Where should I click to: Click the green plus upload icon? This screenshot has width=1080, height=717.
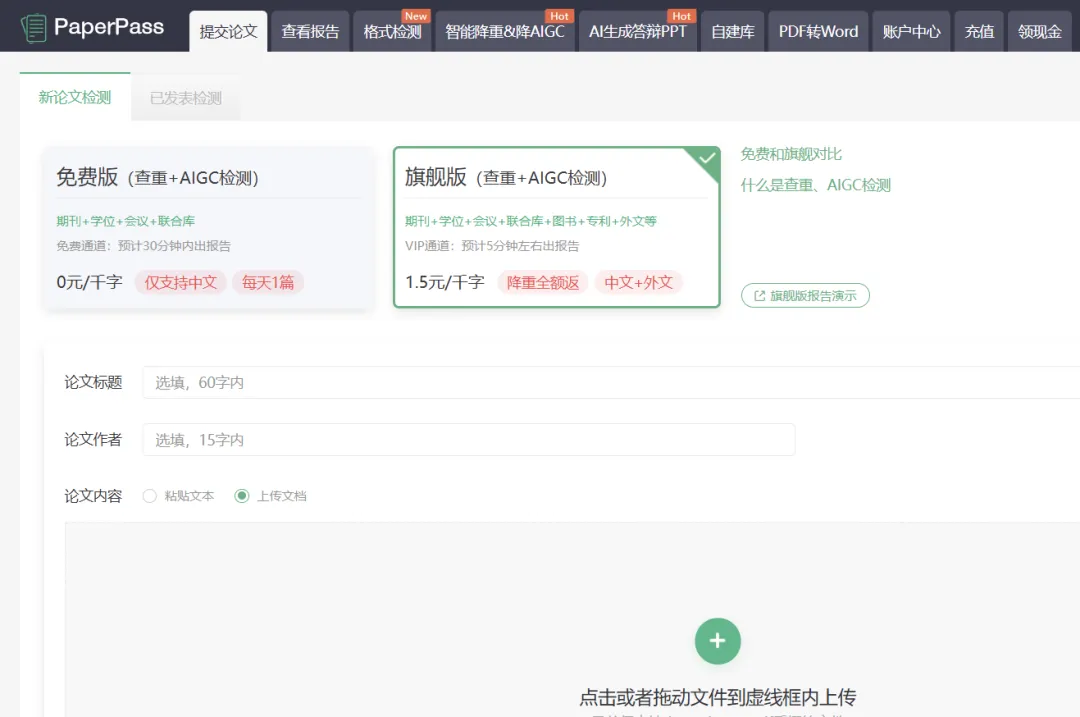tap(718, 641)
